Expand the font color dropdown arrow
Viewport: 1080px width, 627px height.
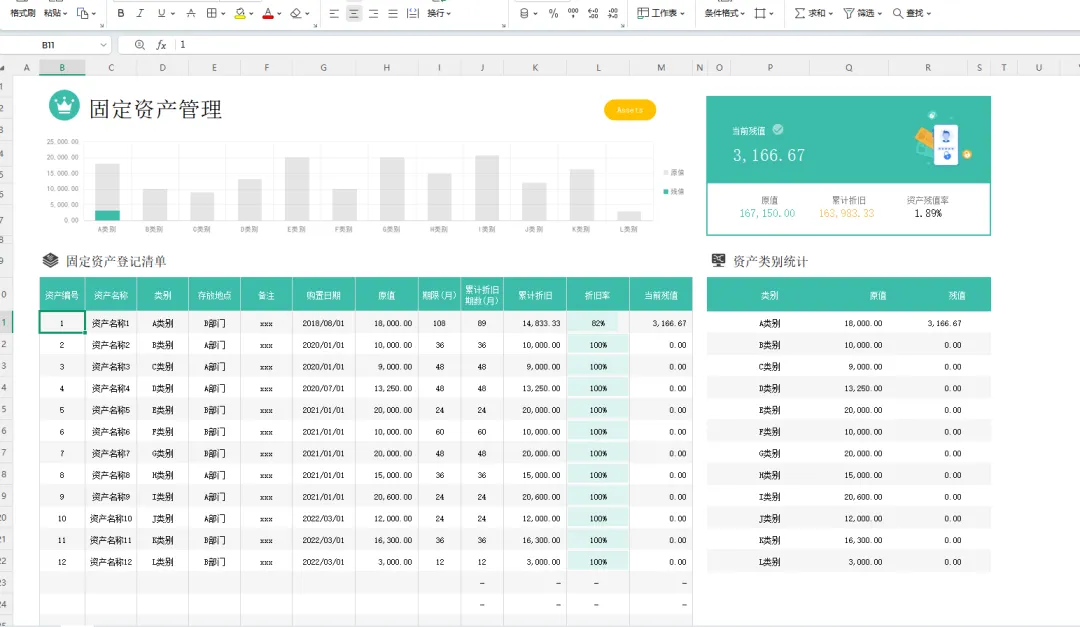279,13
